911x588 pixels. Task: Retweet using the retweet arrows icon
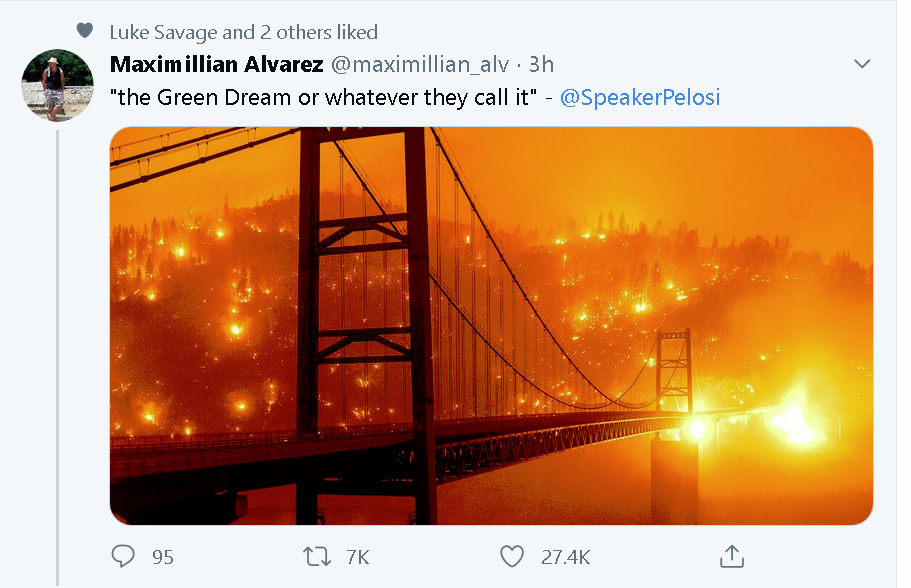(x=317, y=557)
